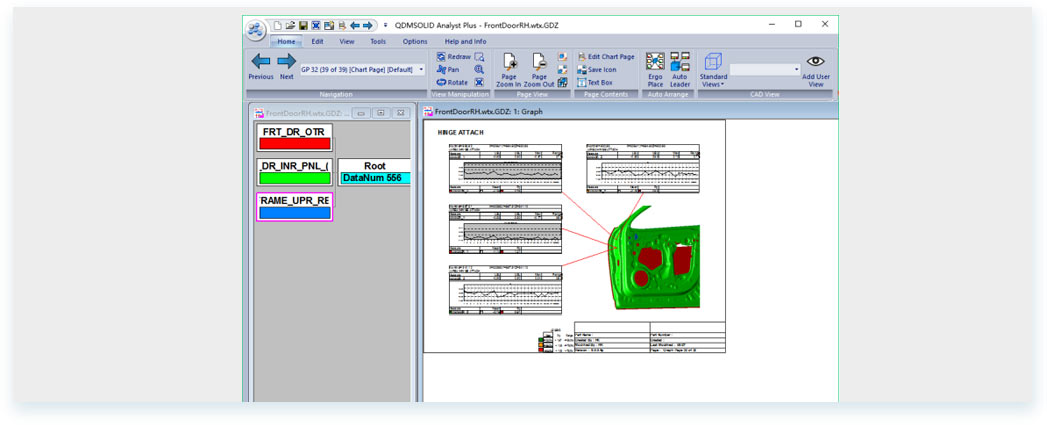The width and height of the screenshot is (1047, 425).
Task: Click middle icon in Page View column
Action: point(562,69)
